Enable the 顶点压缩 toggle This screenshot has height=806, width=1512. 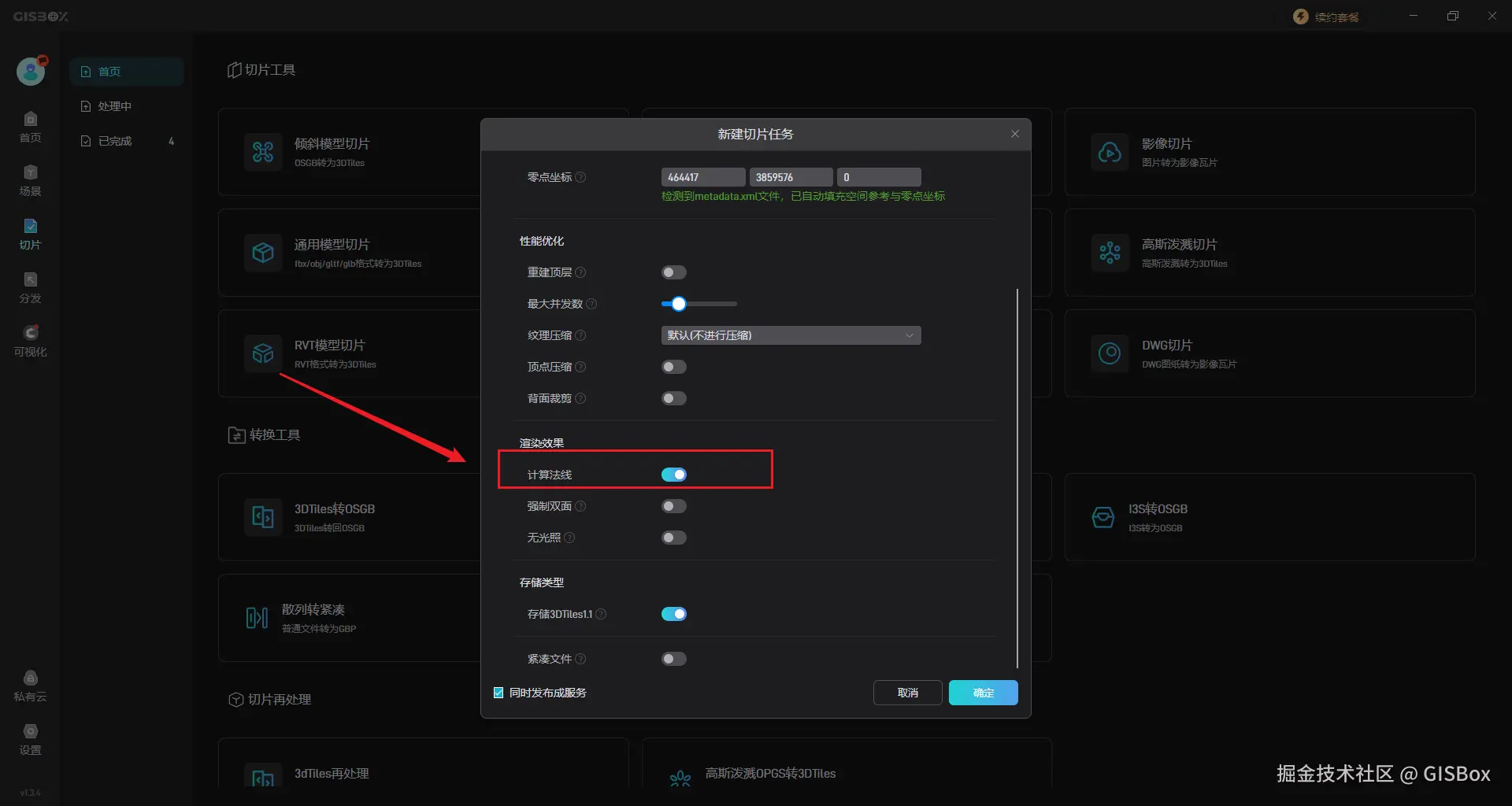tap(674, 367)
